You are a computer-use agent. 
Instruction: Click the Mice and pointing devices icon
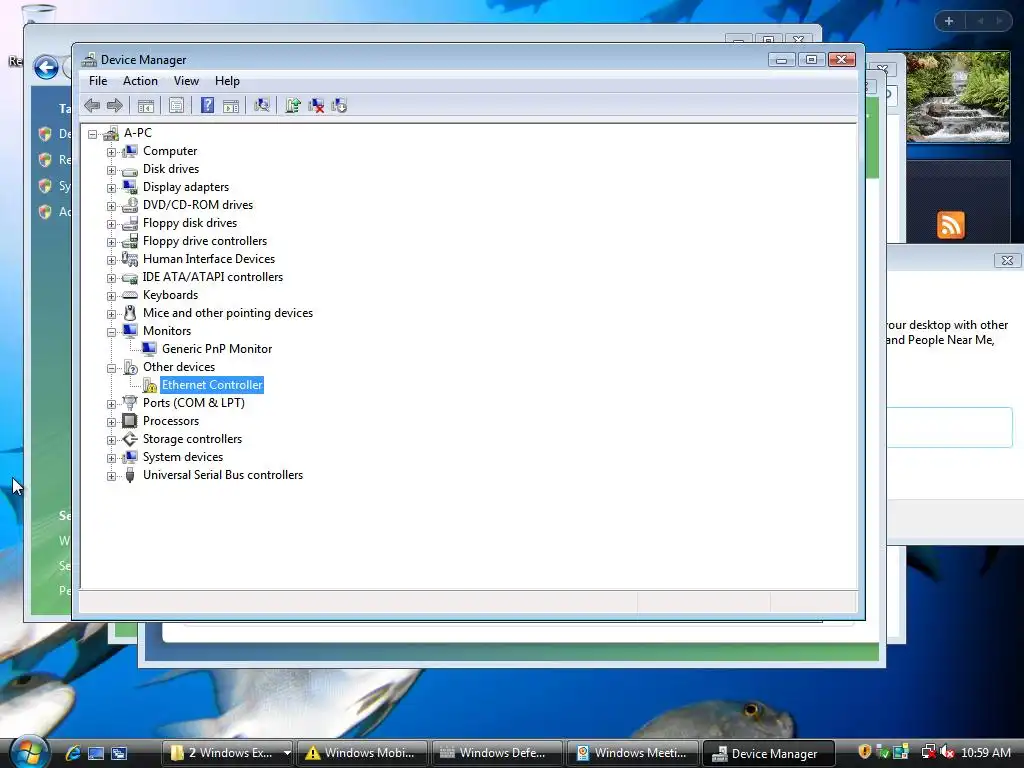pos(130,313)
